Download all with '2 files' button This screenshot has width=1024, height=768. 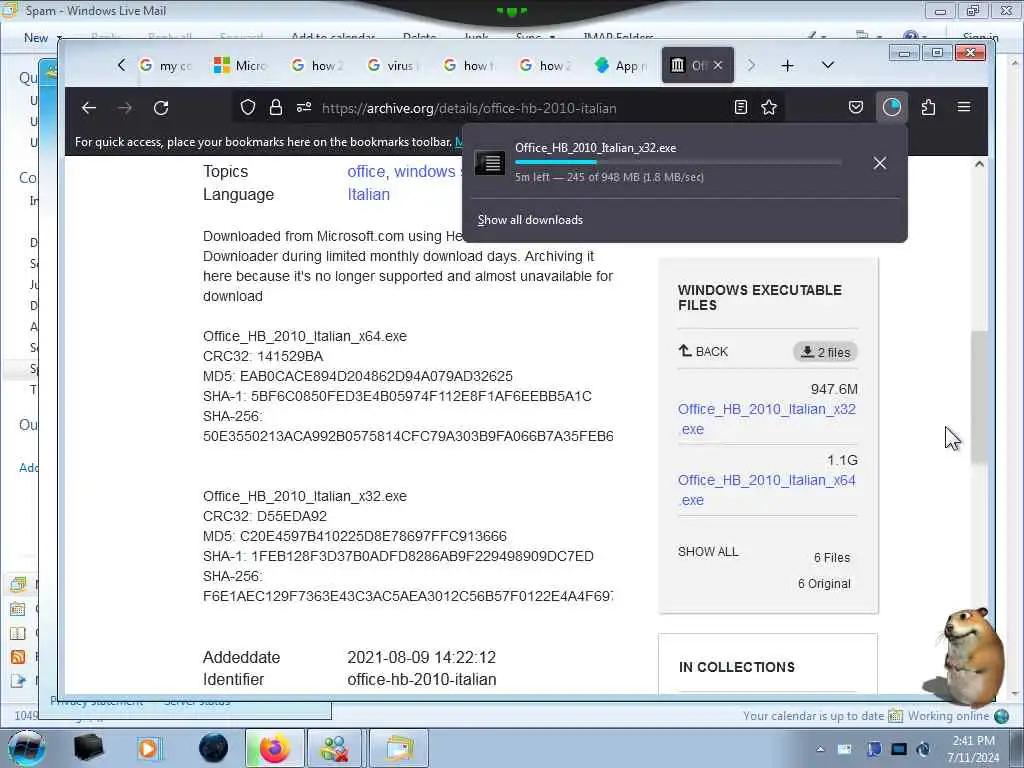tap(825, 352)
